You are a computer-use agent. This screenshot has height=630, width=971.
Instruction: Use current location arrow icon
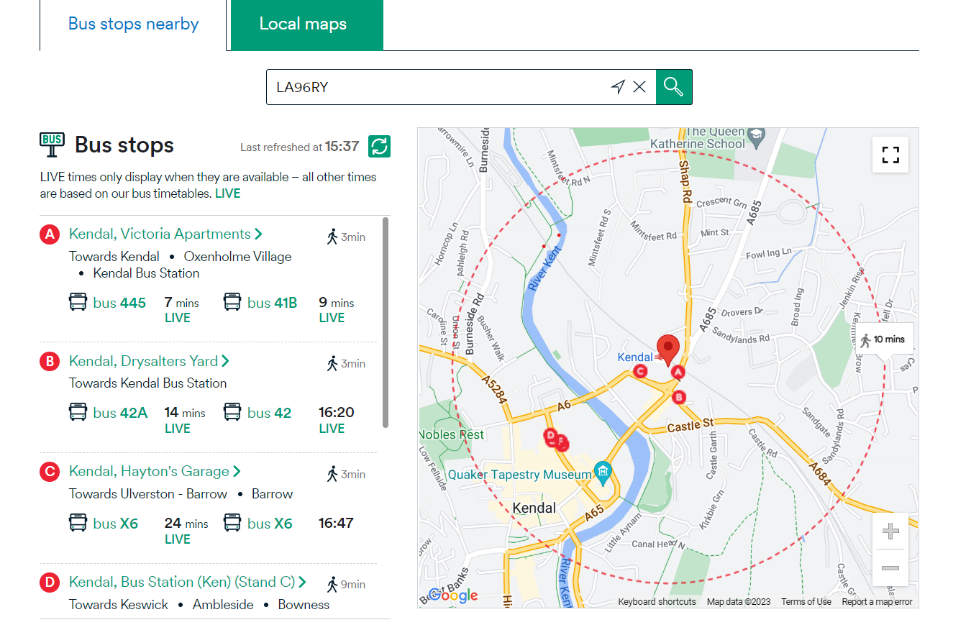pos(618,87)
